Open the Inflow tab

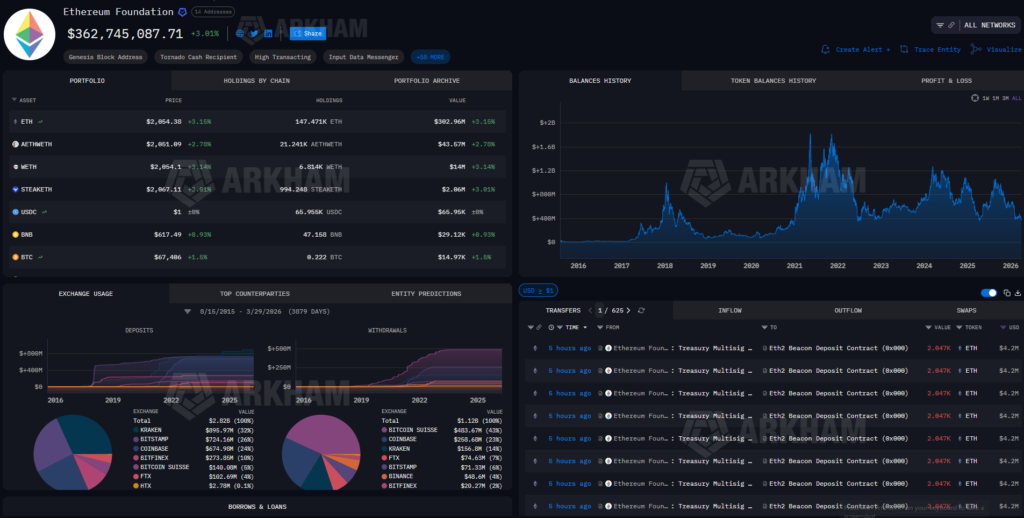(x=729, y=310)
